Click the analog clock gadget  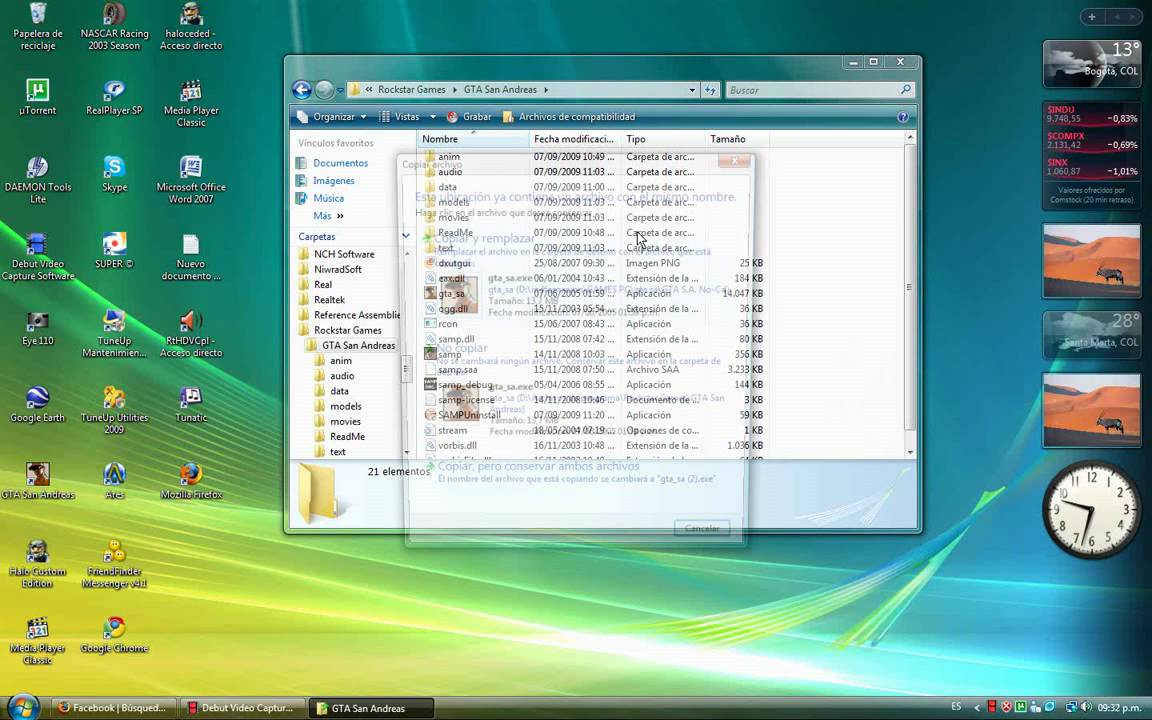pos(1091,510)
